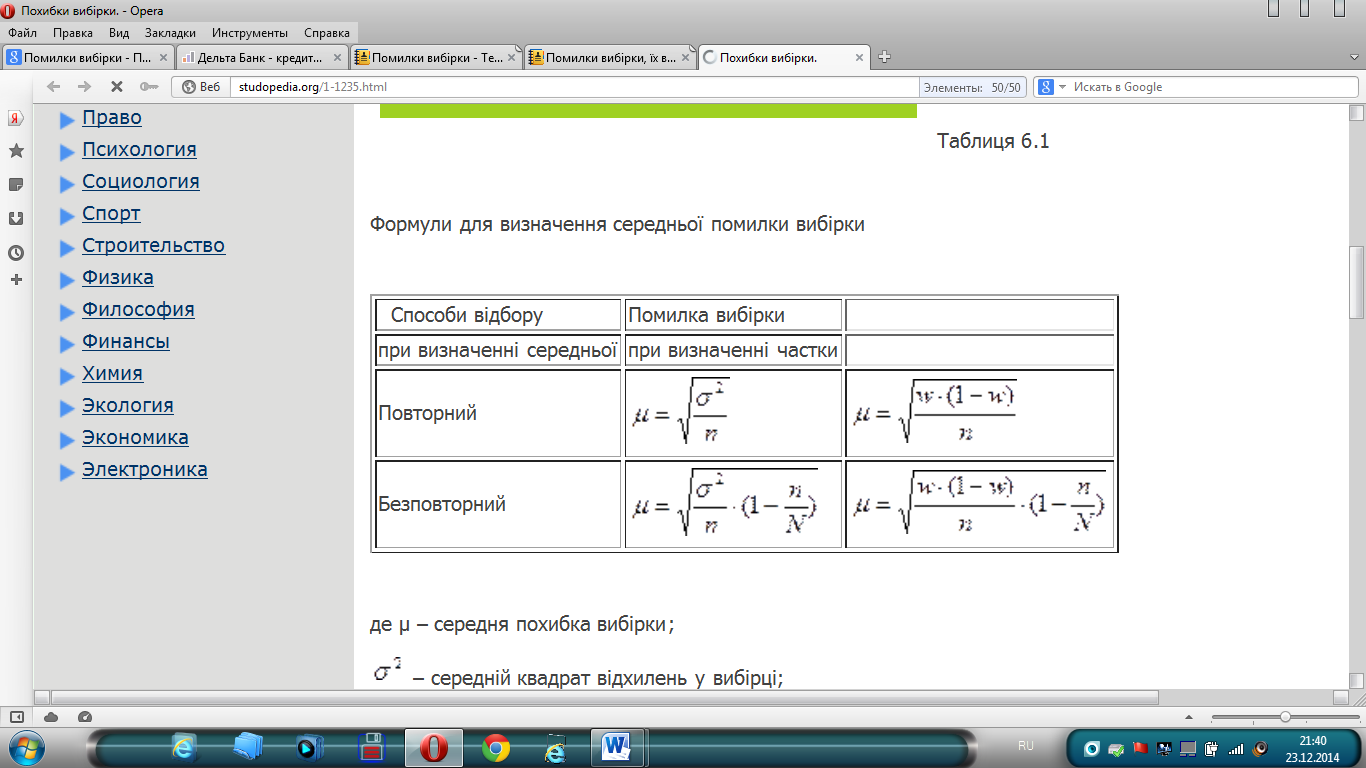The height and width of the screenshot is (768, 1366).
Task: Open the Файл menu
Action: coord(22,32)
